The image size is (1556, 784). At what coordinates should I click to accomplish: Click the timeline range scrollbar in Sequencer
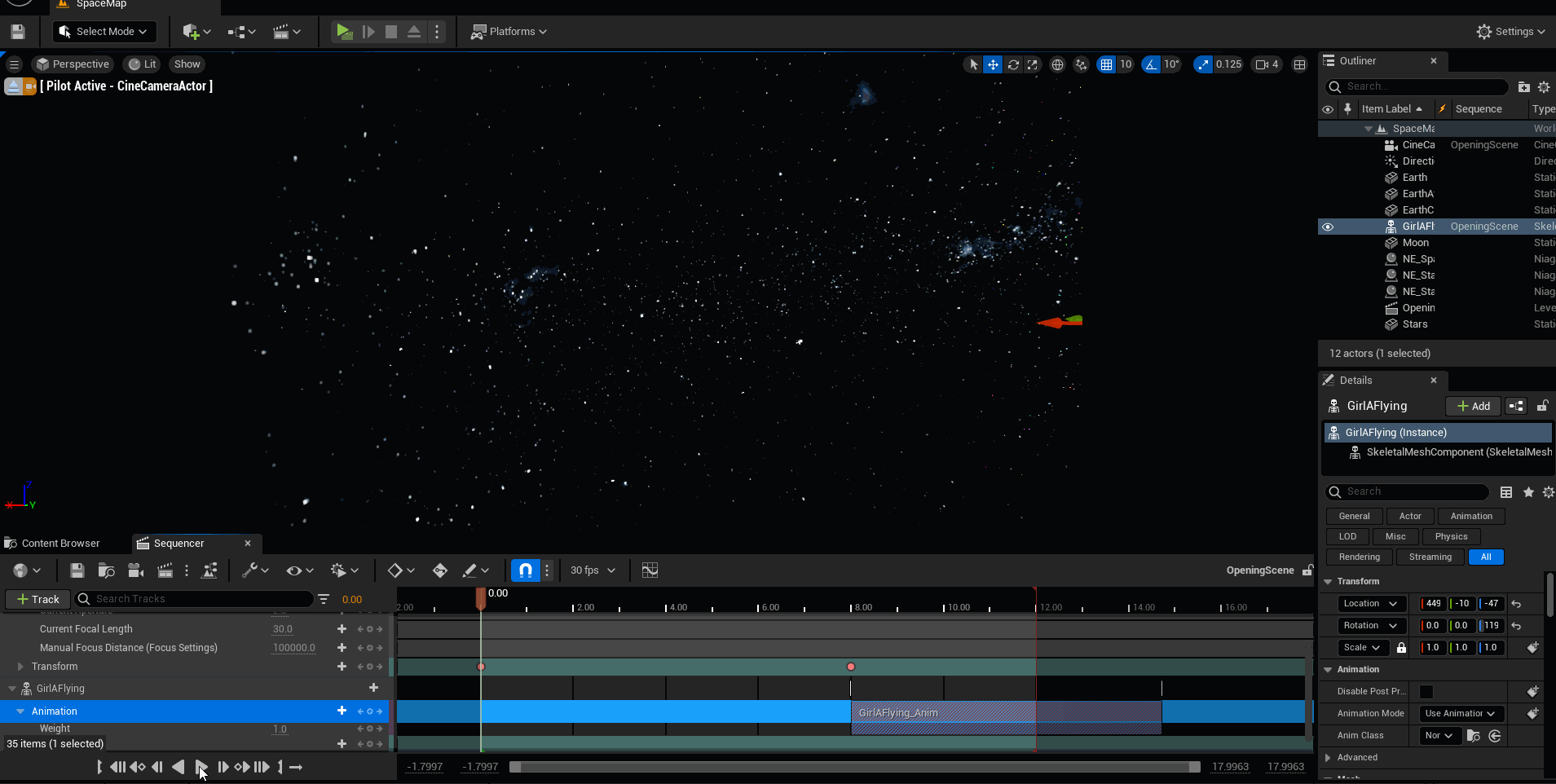pos(854,767)
